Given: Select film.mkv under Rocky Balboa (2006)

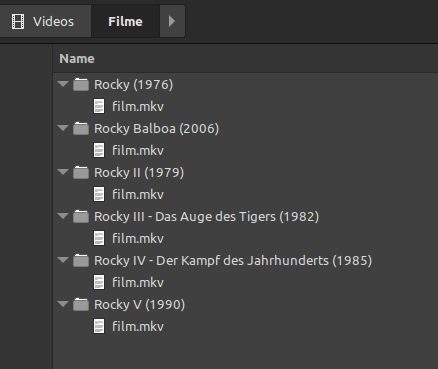Looking at the screenshot, I should [x=138, y=151].
